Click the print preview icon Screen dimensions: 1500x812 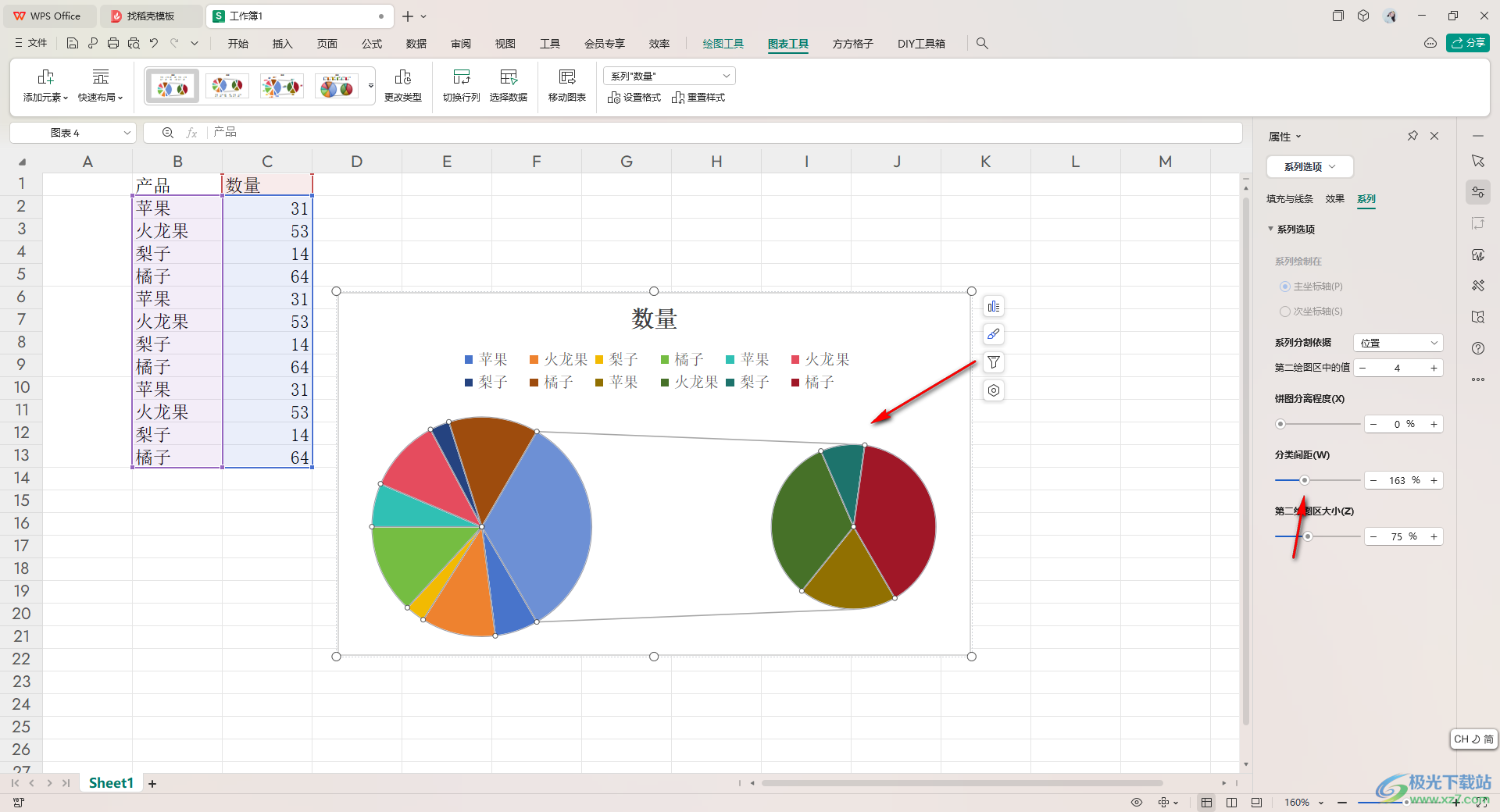pyautogui.click(x=134, y=44)
